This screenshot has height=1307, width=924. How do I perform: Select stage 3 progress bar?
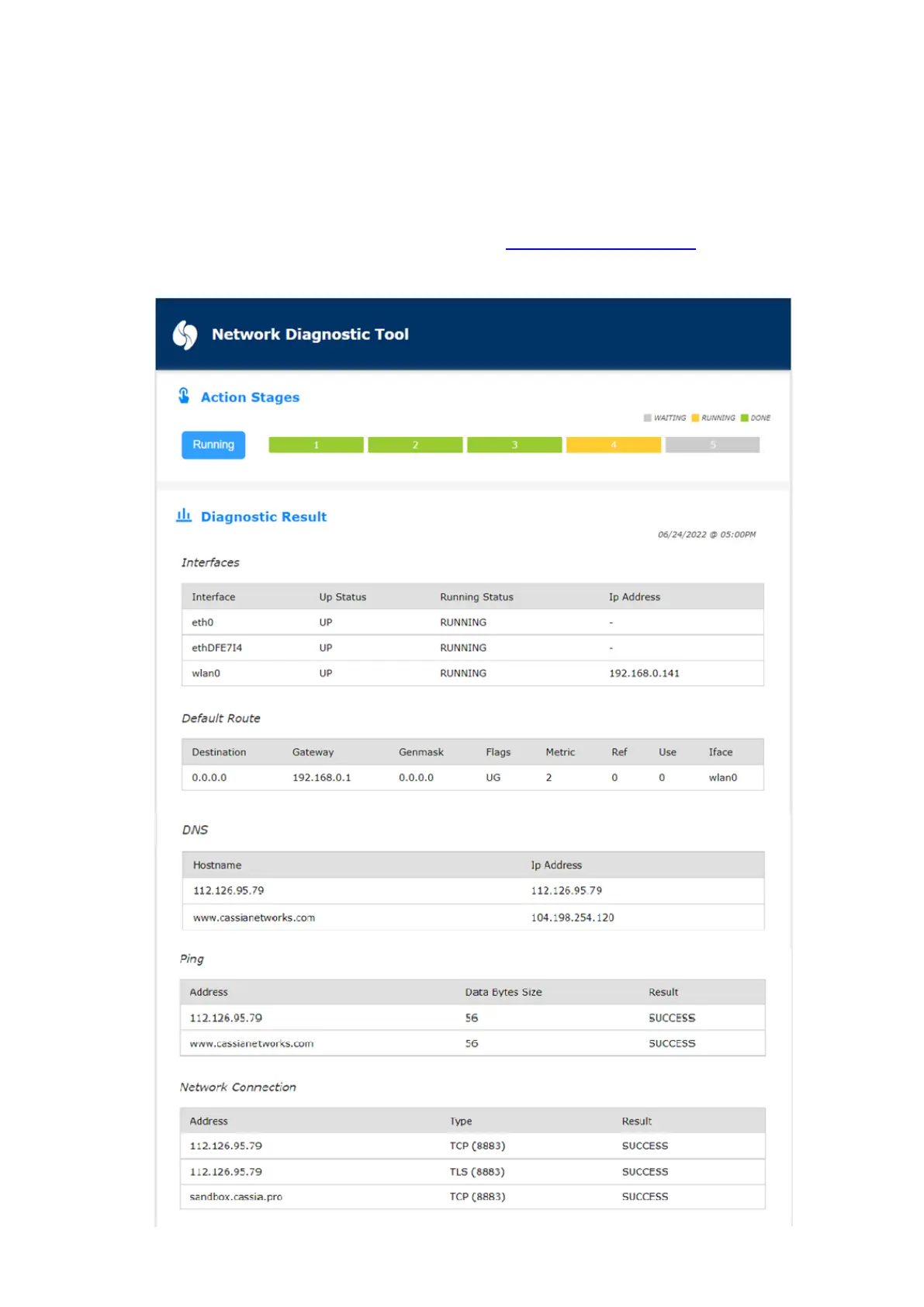514,445
